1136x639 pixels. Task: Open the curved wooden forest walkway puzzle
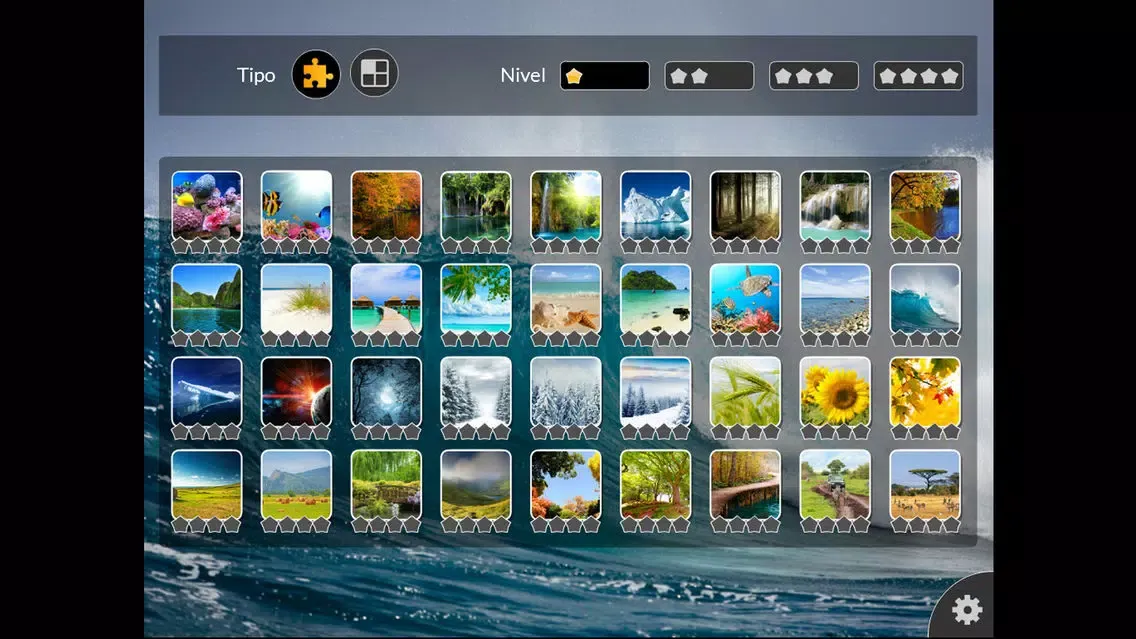coord(746,485)
